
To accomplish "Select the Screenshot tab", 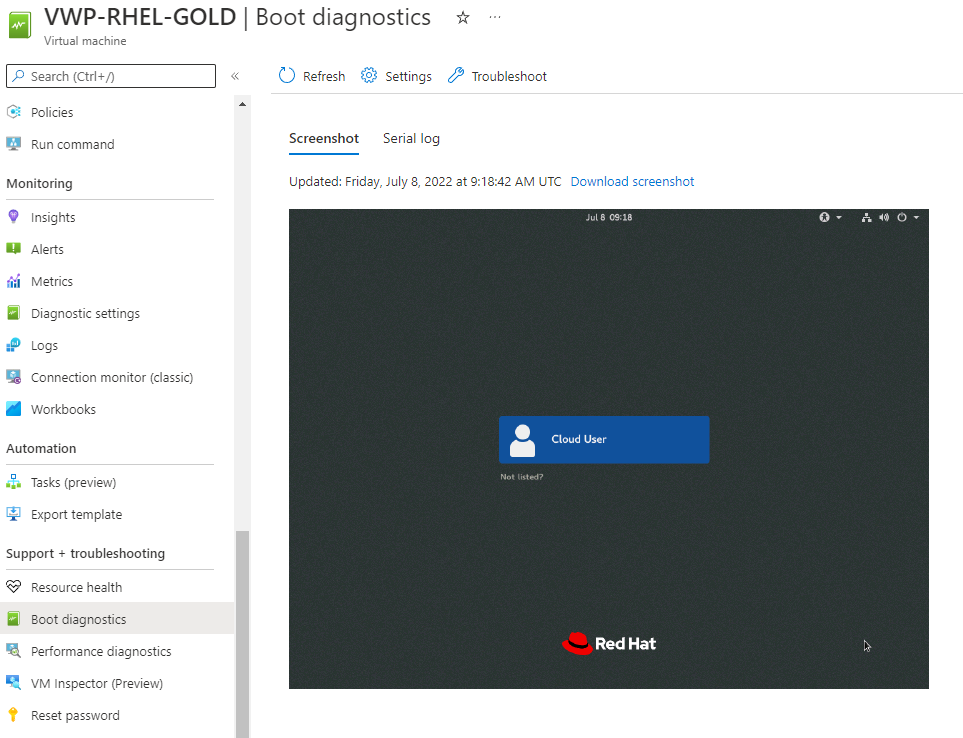I will 323,139.
